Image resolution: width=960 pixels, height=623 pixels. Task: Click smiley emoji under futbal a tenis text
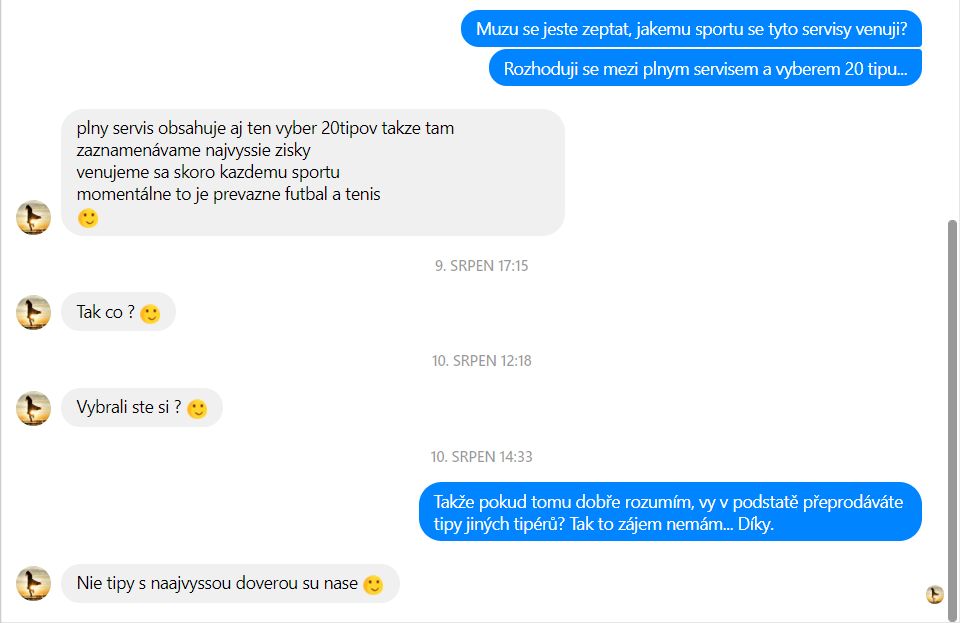[x=88, y=218]
